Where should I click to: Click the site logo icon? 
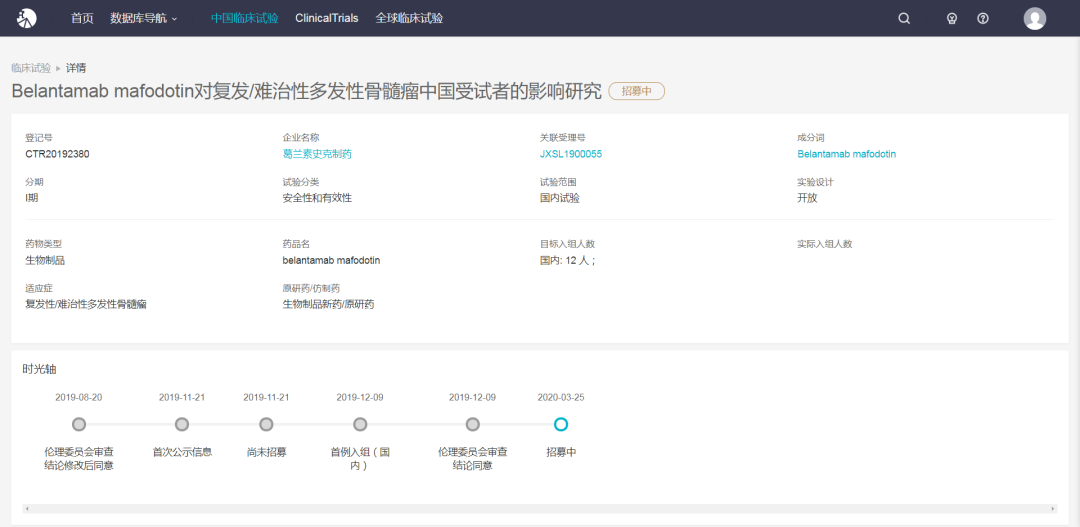(x=26, y=19)
